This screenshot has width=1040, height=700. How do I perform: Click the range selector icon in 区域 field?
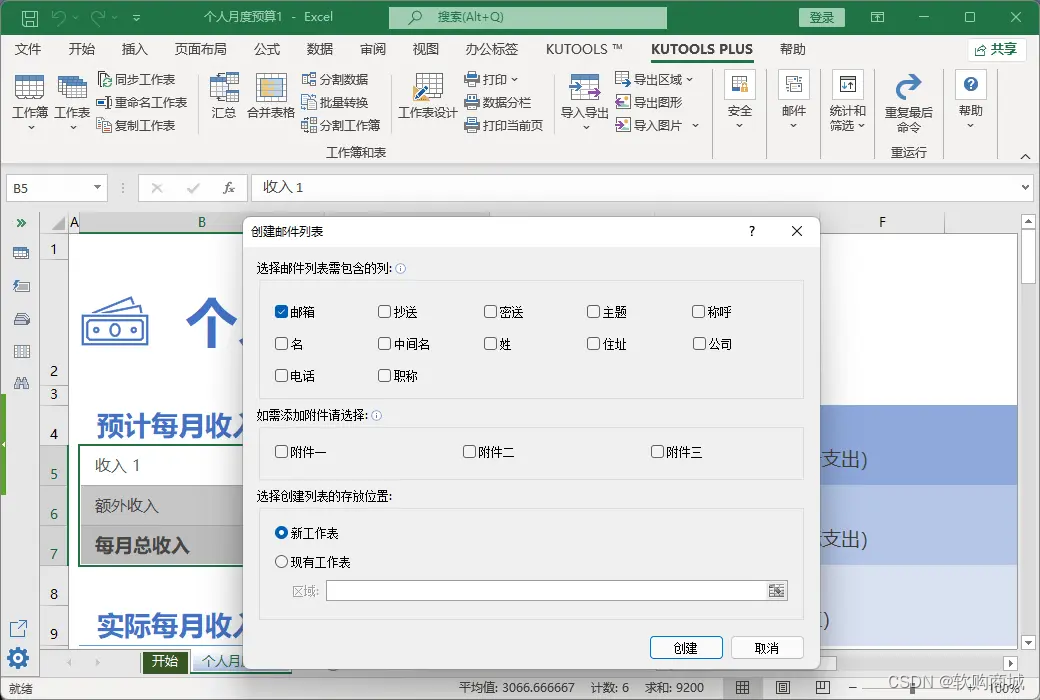click(776, 591)
